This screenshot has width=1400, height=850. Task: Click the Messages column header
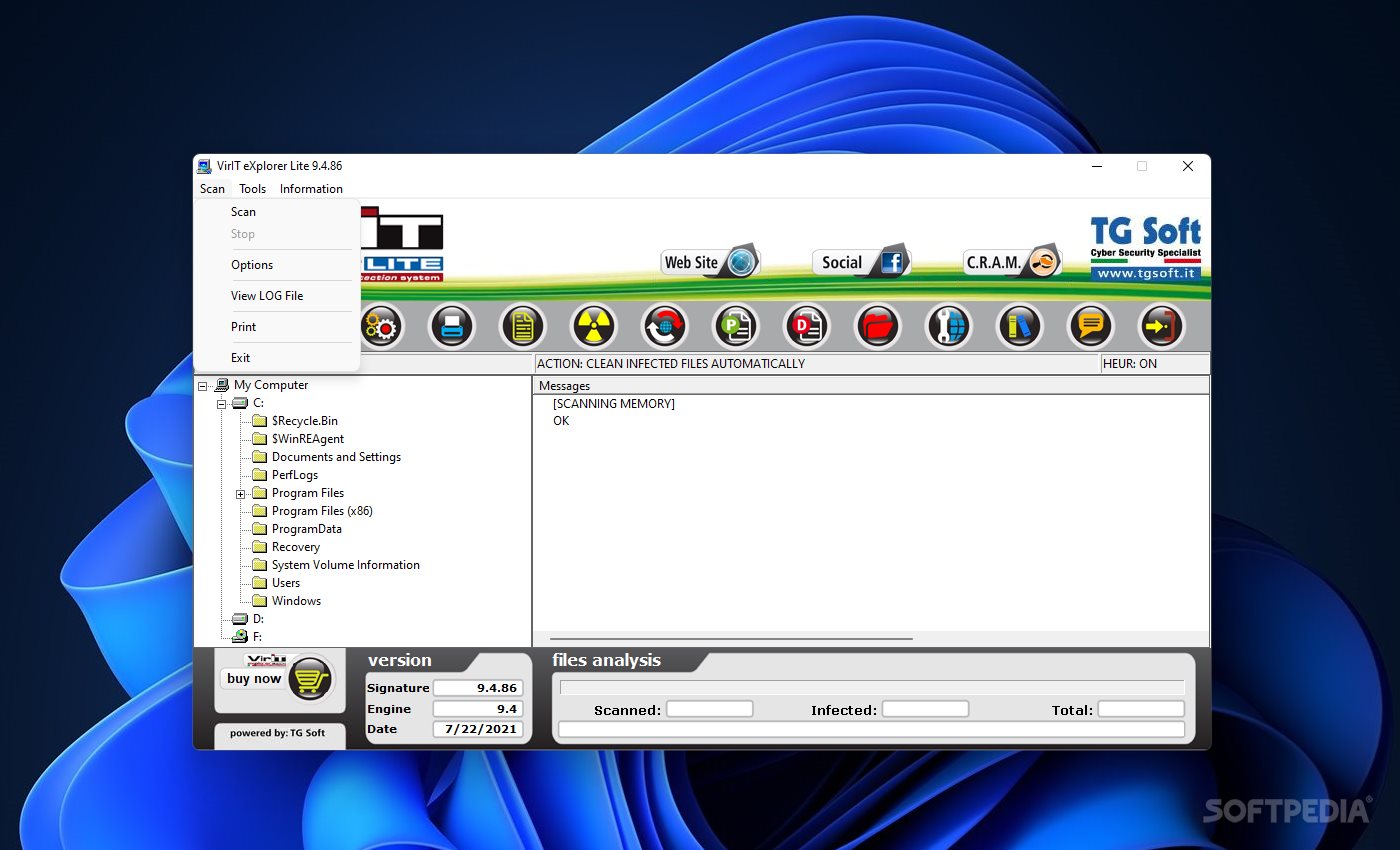coord(565,386)
